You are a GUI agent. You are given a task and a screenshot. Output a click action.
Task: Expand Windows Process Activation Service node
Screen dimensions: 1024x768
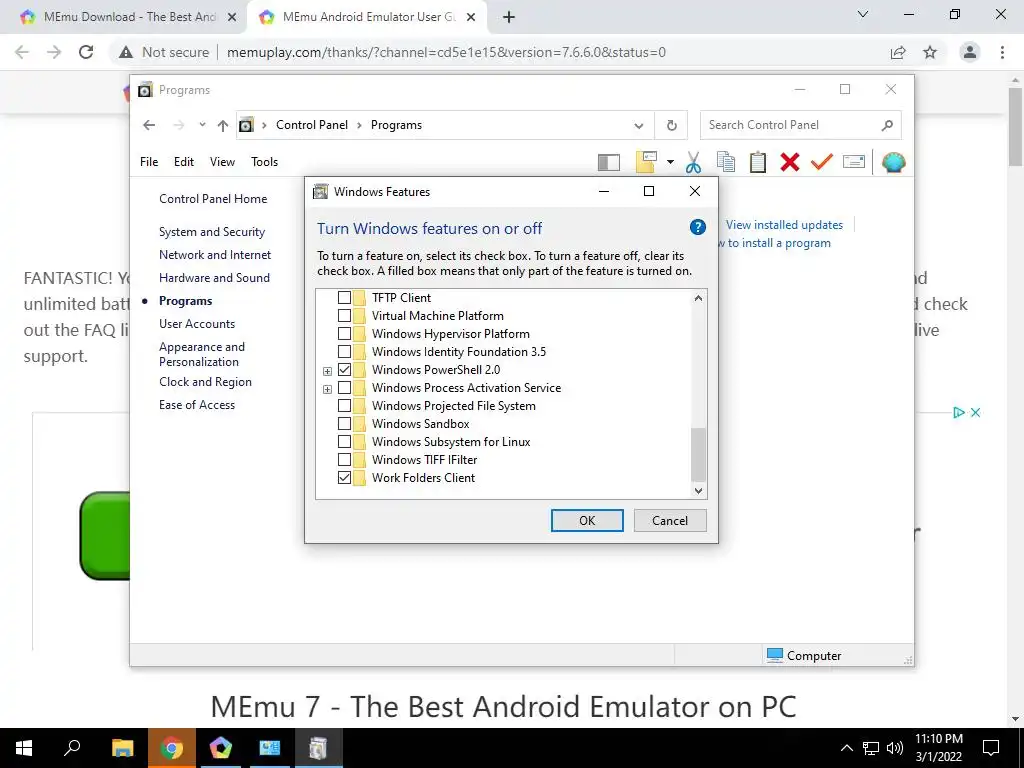327,389
